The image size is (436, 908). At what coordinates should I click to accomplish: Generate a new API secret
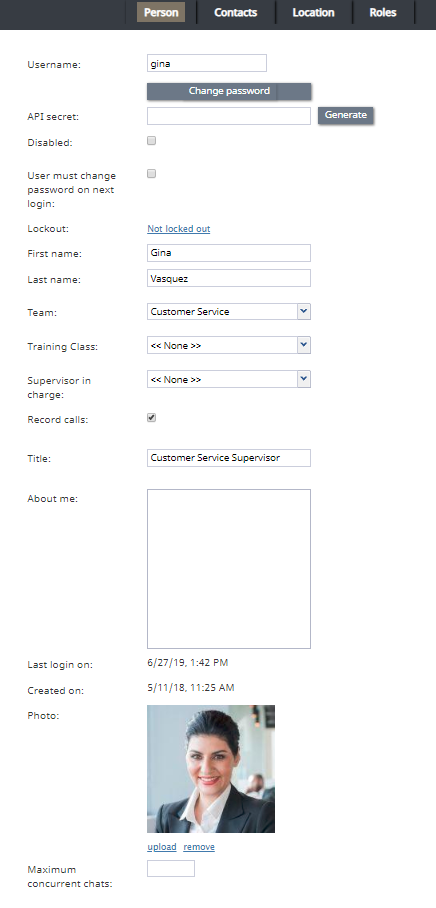(x=346, y=115)
